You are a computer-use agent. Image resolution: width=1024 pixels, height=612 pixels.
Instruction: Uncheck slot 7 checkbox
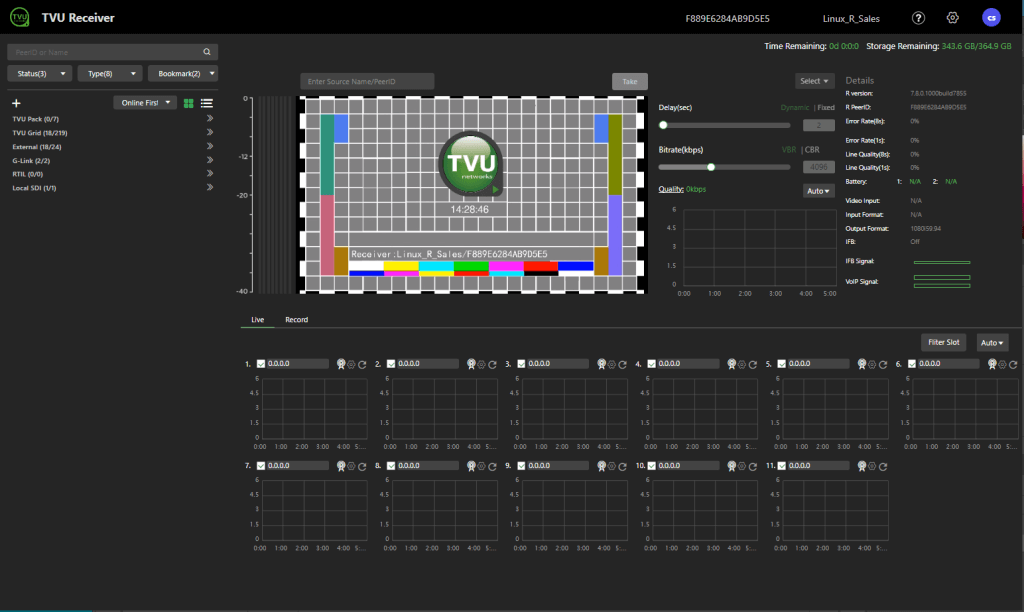(261, 466)
